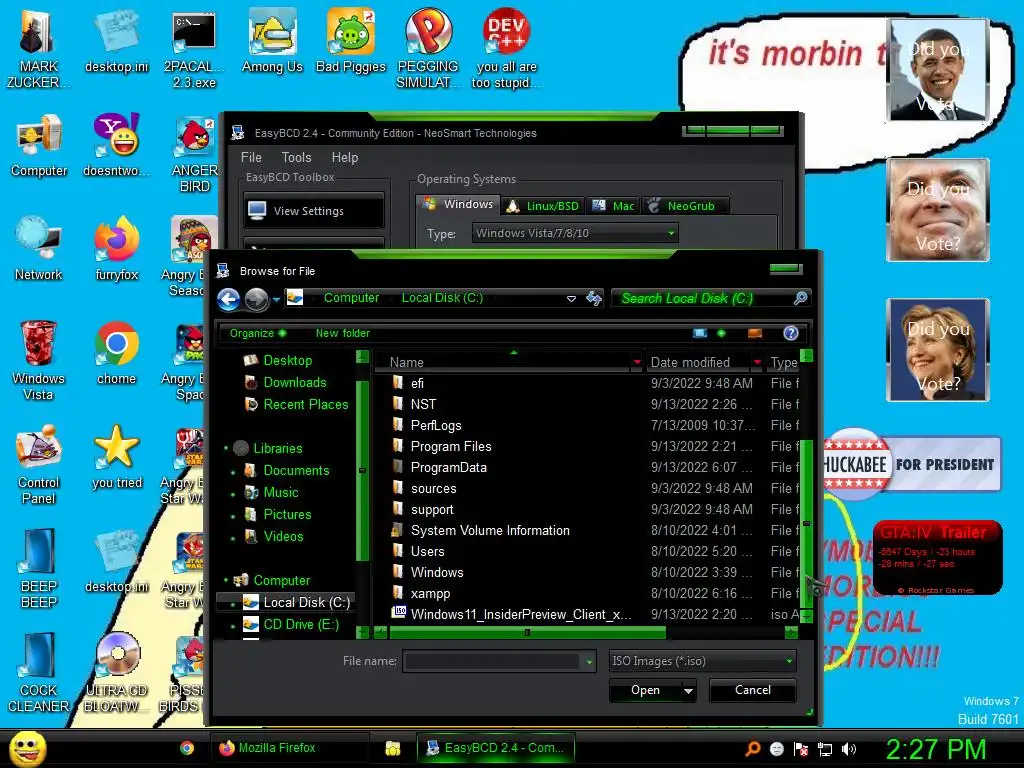Image resolution: width=1024 pixels, height=768 pixels.
Task: Open the recent pages arrow beside Forward
Action: pyautogui.click(x=276, y=300)
